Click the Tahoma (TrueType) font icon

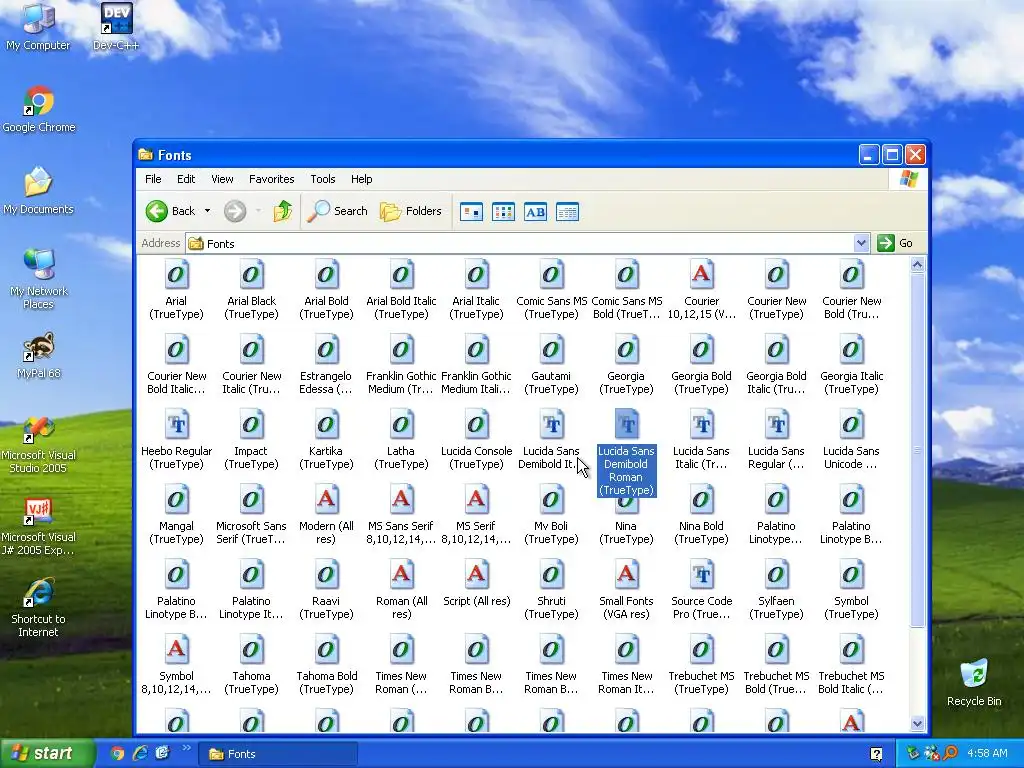(251, 650)
